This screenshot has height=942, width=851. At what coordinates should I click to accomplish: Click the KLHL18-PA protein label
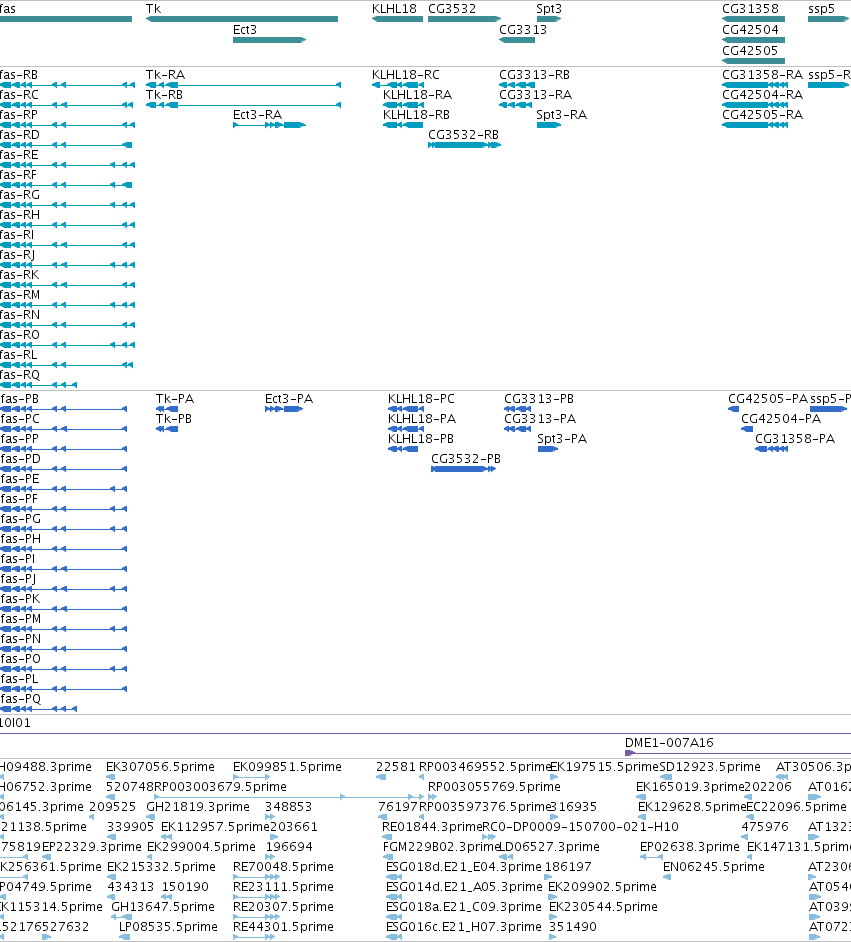[x=422, y=419]
